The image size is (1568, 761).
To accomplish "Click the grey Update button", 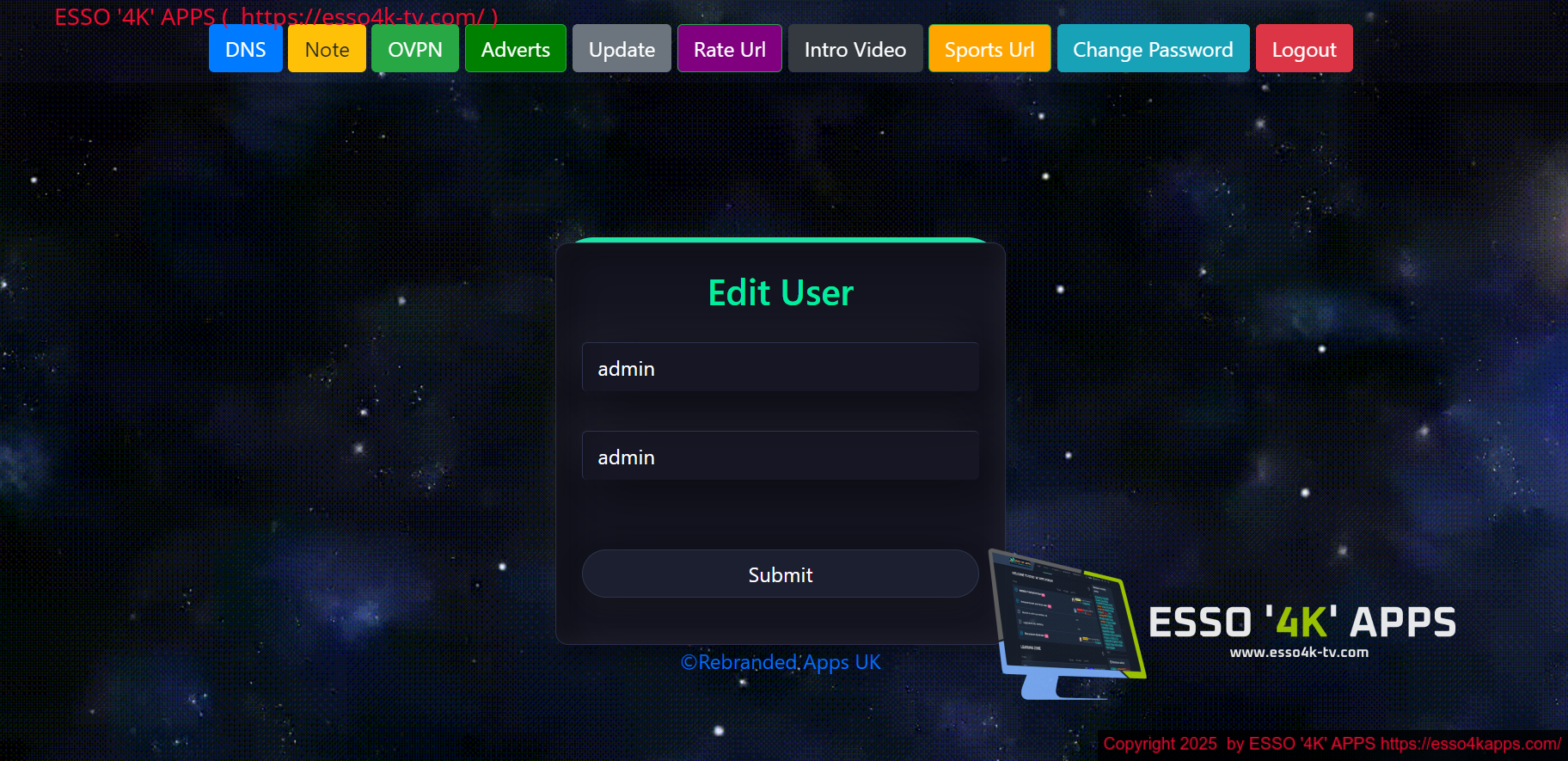I will pos(622,49).
